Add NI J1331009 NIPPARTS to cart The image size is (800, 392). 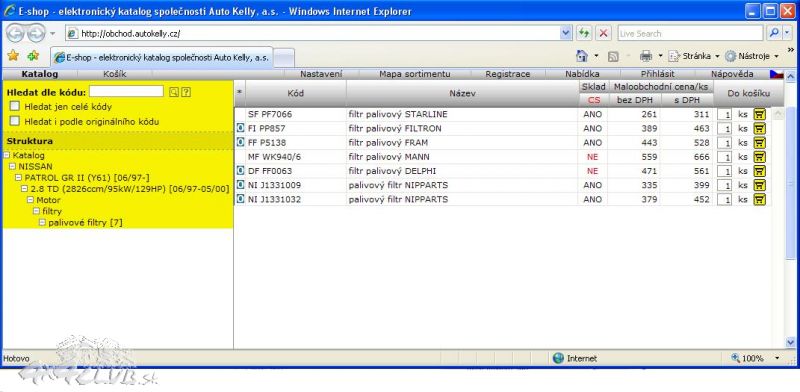[x=760, y=185]
